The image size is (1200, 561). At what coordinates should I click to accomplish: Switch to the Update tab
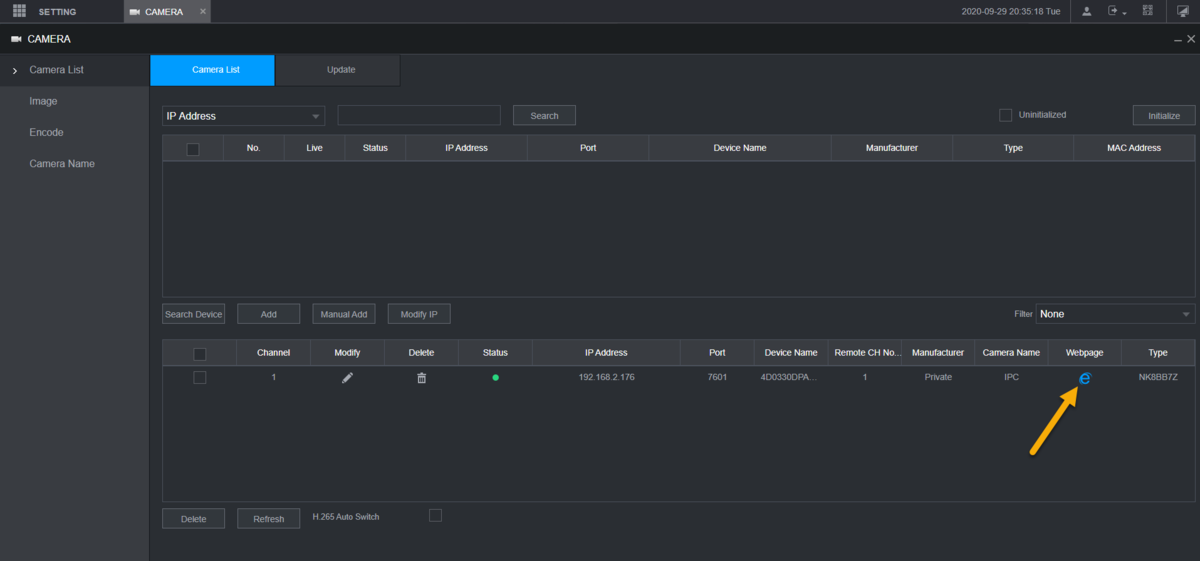(x=340, y=70)
